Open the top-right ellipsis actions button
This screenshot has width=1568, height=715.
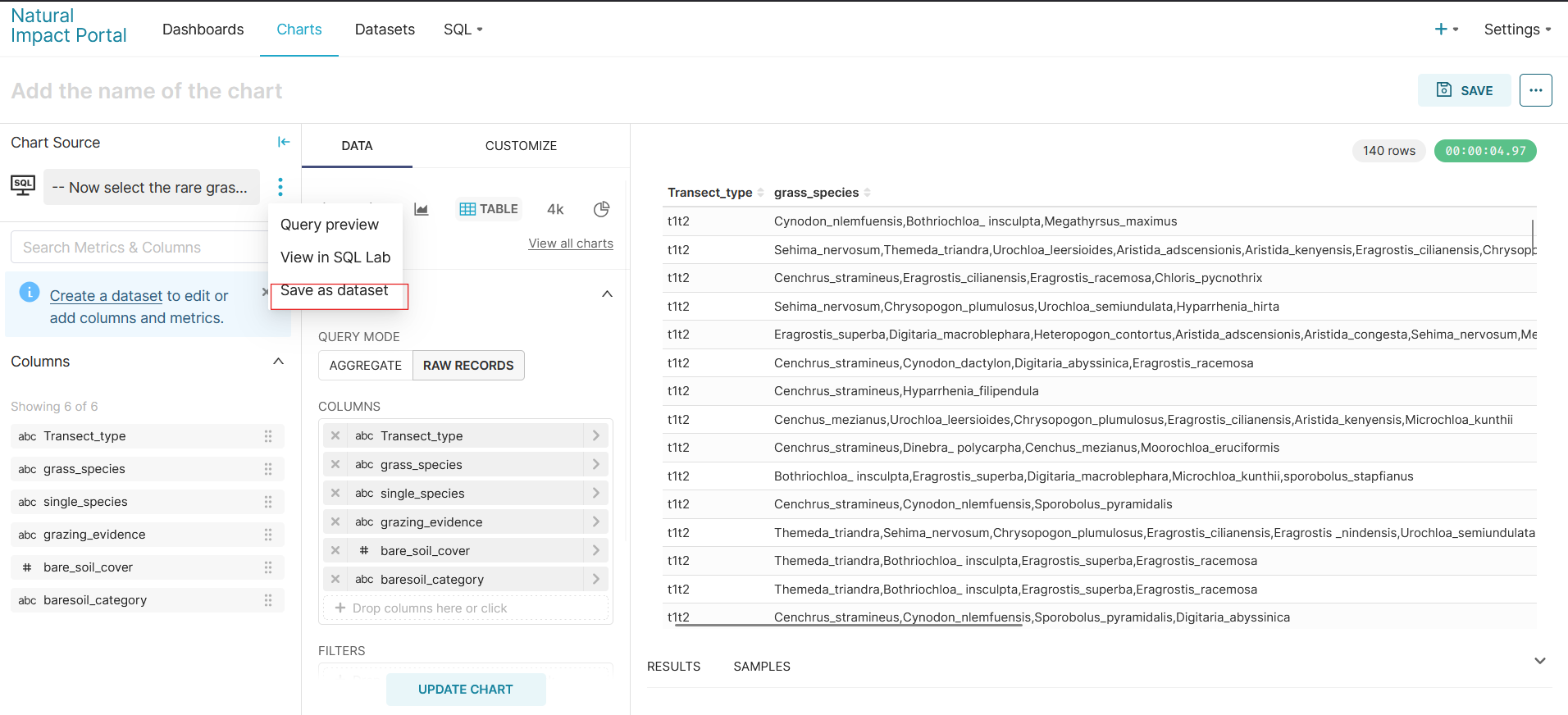[1535, 90]
